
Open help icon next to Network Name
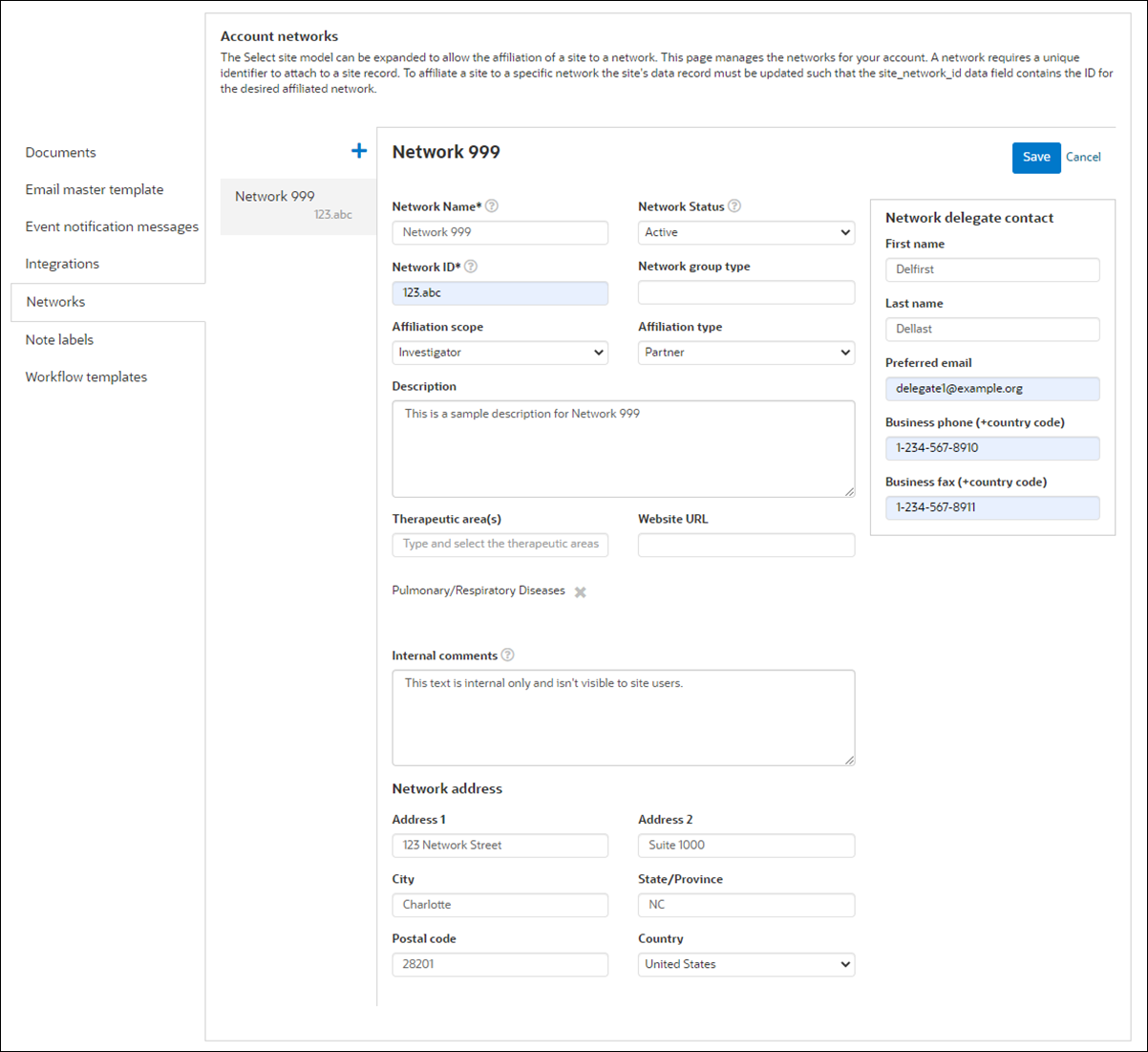(x=492, y=206)
